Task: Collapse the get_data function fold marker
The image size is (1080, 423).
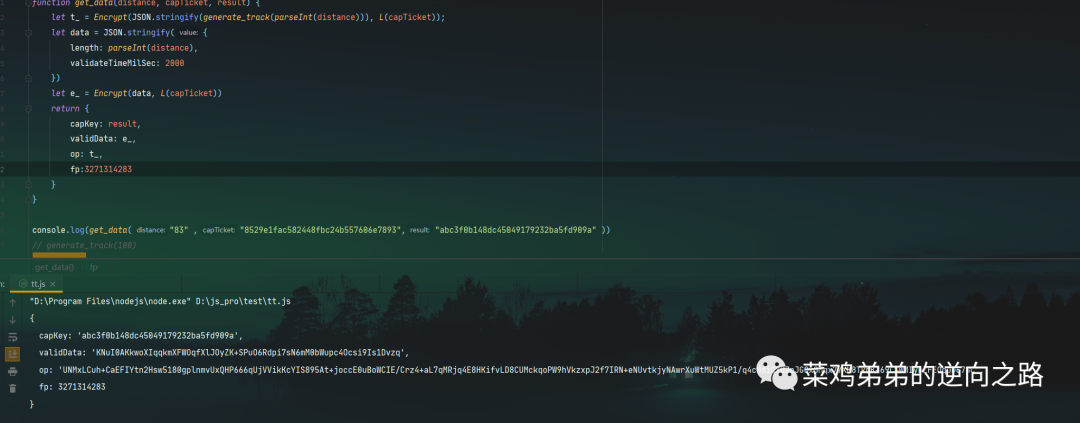Action: pos(27,3)
